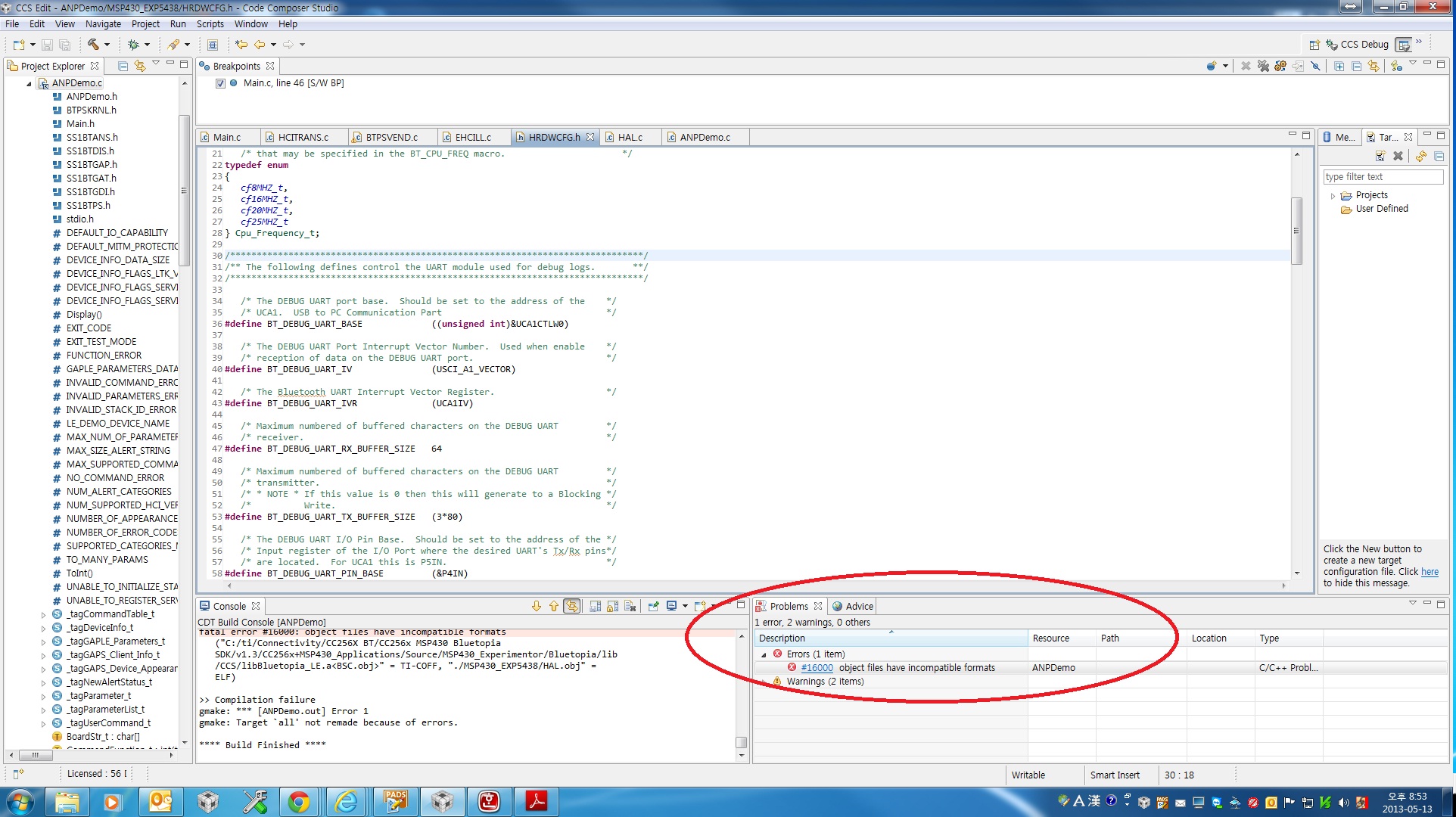Uncheck the Main.c line 46 breakpoint
1456x817 pixels.
[x=220, y=83]
